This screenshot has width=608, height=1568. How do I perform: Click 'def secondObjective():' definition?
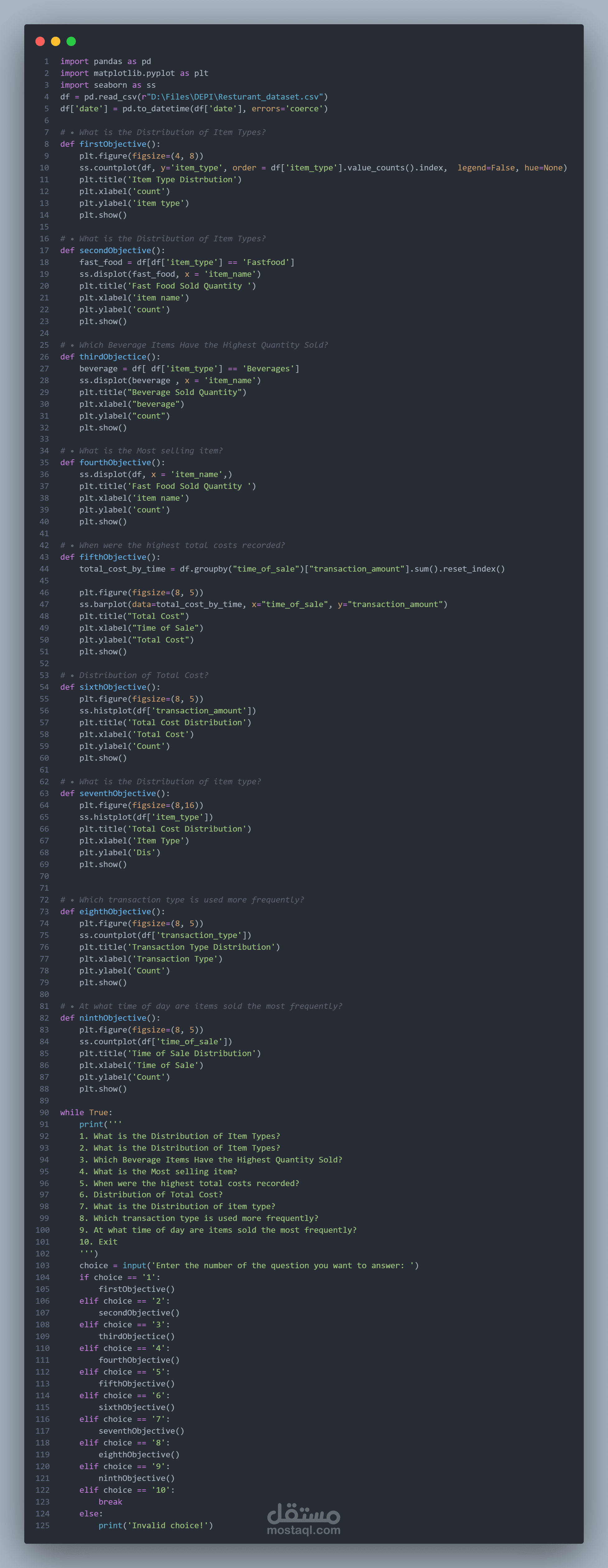click(x=113, y=250)
